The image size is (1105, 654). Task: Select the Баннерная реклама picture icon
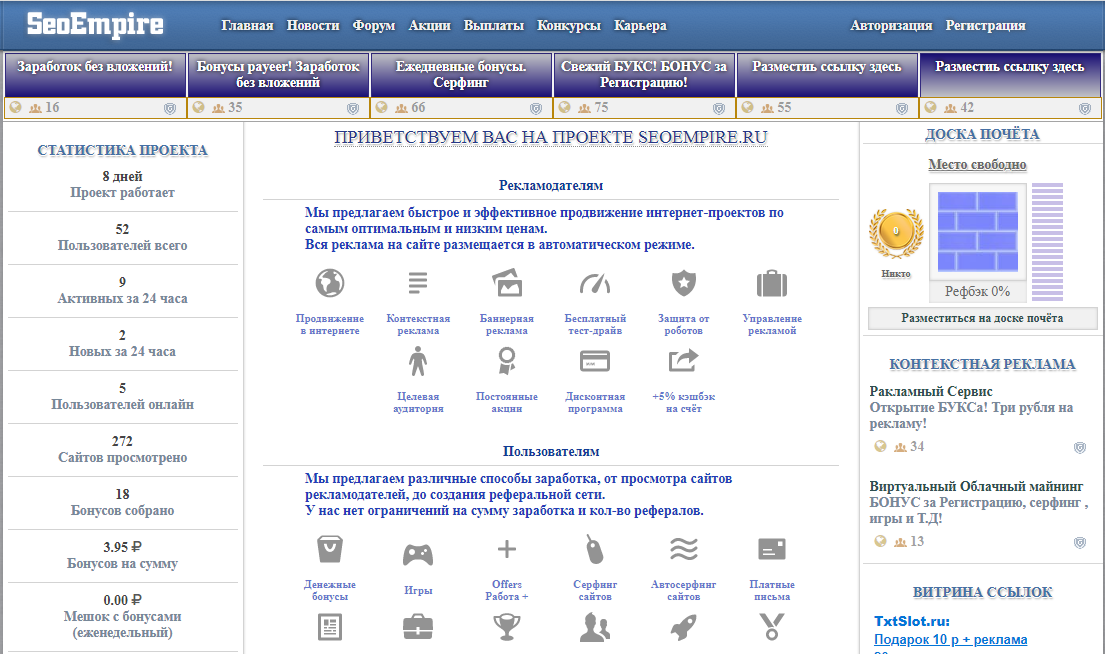[x=507, y=283]
